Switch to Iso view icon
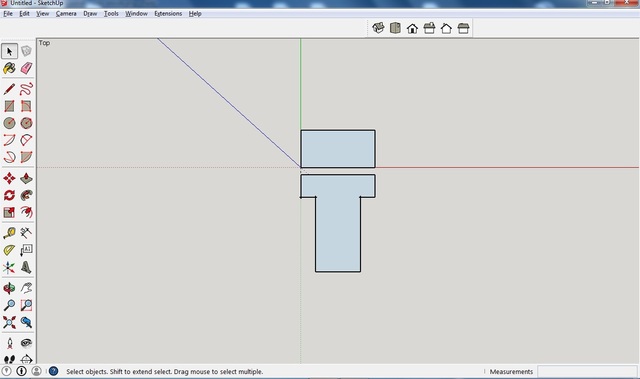The height and width of the screenshot is (379, 640). [378, 28]
